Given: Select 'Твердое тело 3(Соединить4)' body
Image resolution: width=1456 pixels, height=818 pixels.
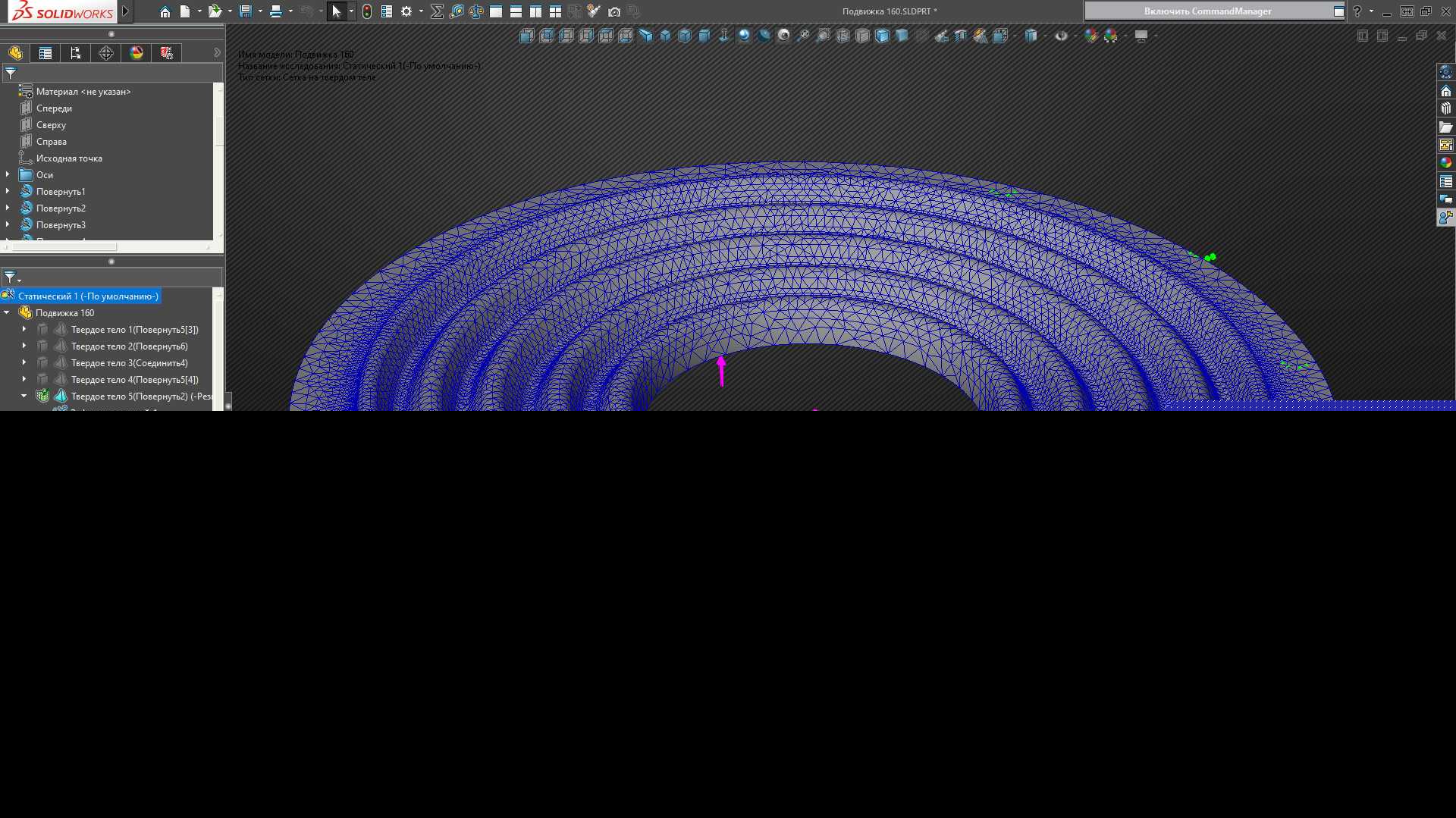Looking at the screenshot, I should click(129, 363).
